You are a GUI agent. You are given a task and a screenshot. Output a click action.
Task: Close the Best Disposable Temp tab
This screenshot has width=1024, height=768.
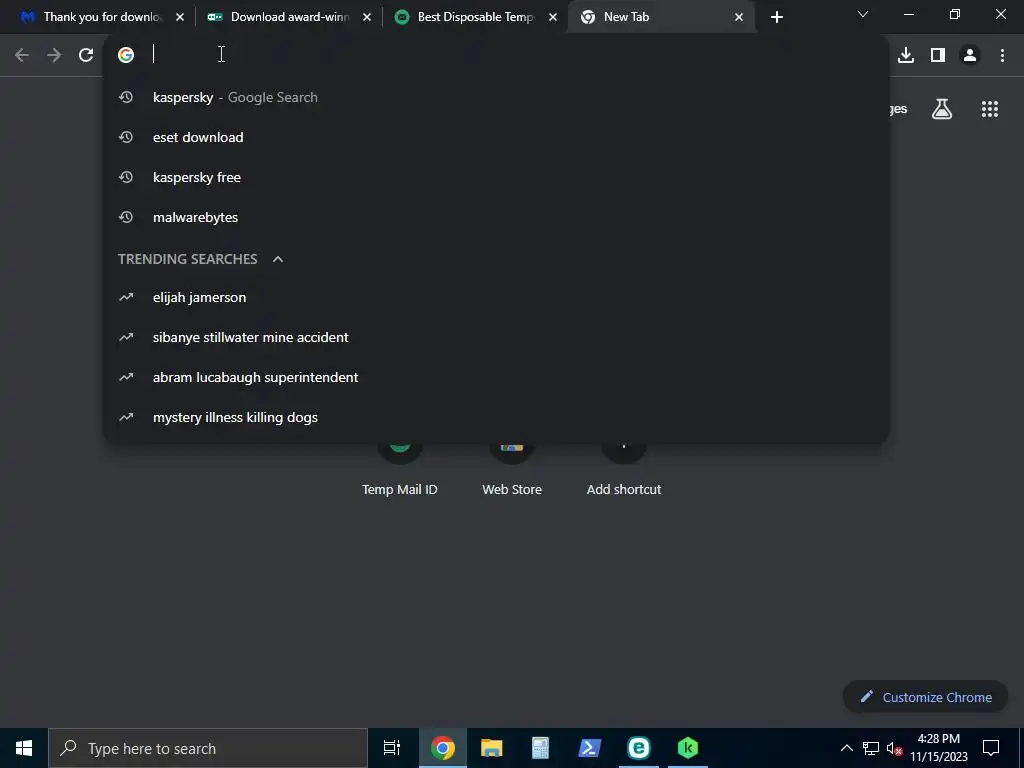pyautogui.click(x=553, y=18)
